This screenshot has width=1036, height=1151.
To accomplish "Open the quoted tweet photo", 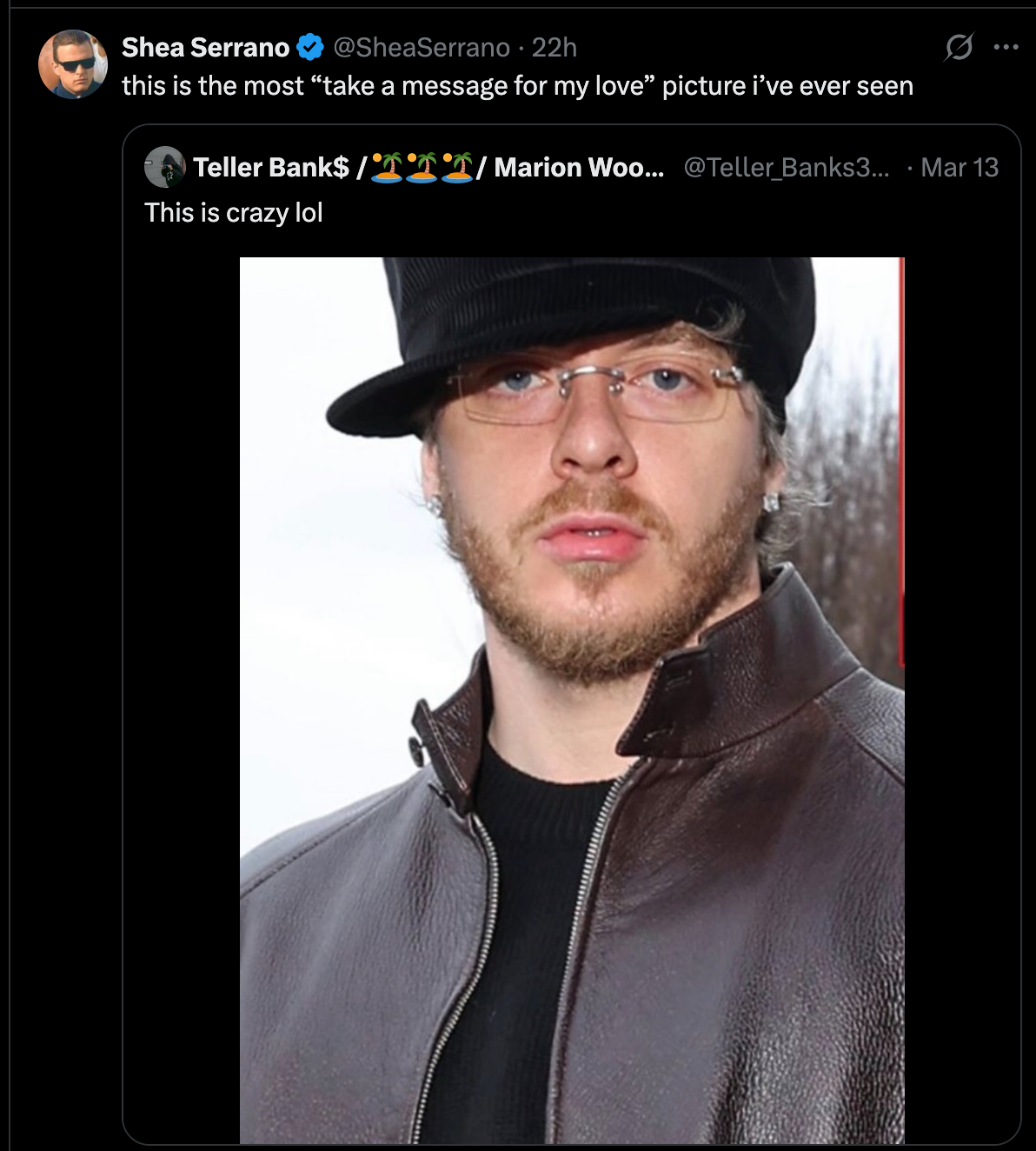I will 572,701.
